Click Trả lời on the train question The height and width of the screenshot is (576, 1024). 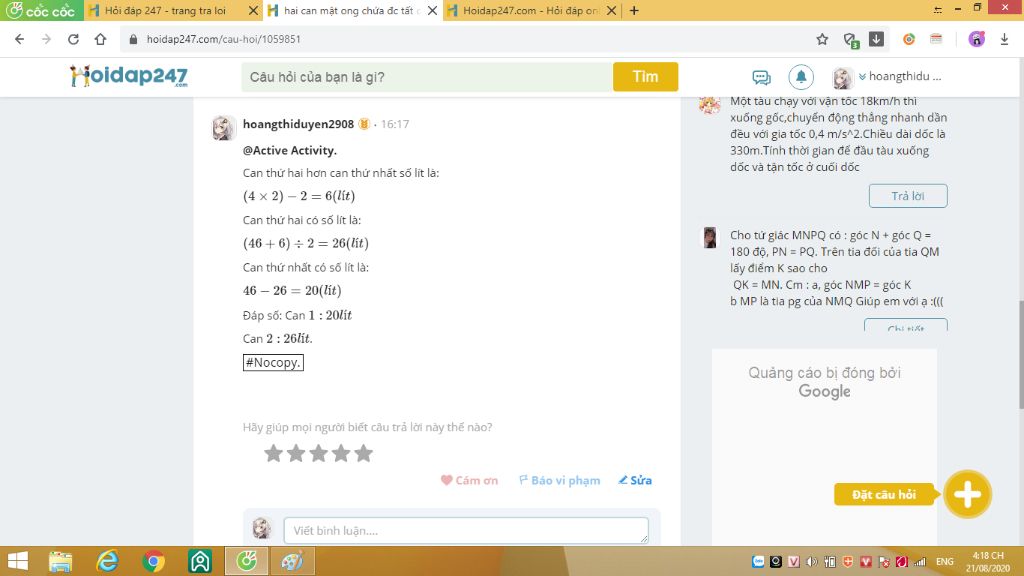pos(908,196)
